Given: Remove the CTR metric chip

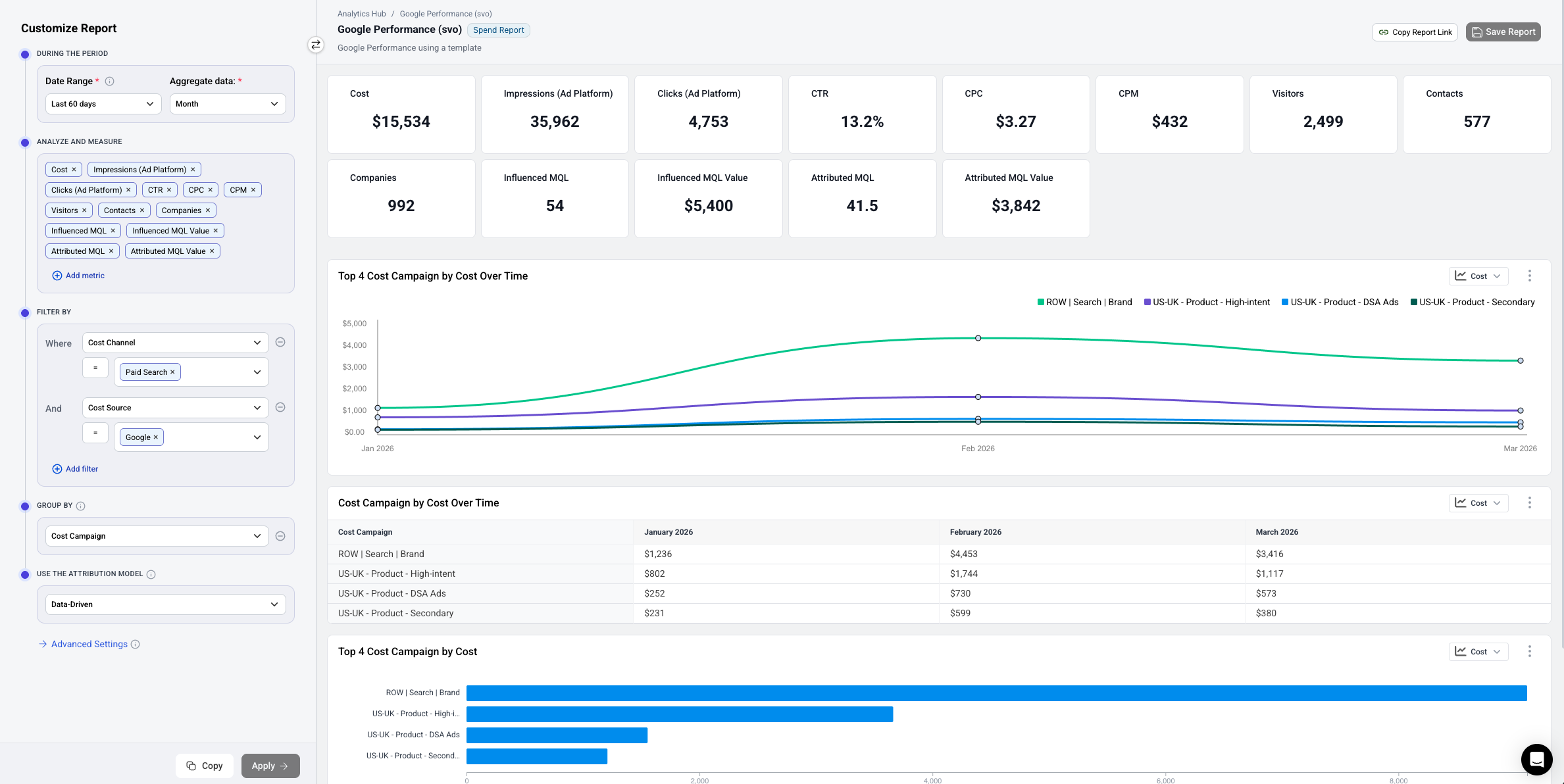Looking at the screenshot, I should click(x=169, y=190).
